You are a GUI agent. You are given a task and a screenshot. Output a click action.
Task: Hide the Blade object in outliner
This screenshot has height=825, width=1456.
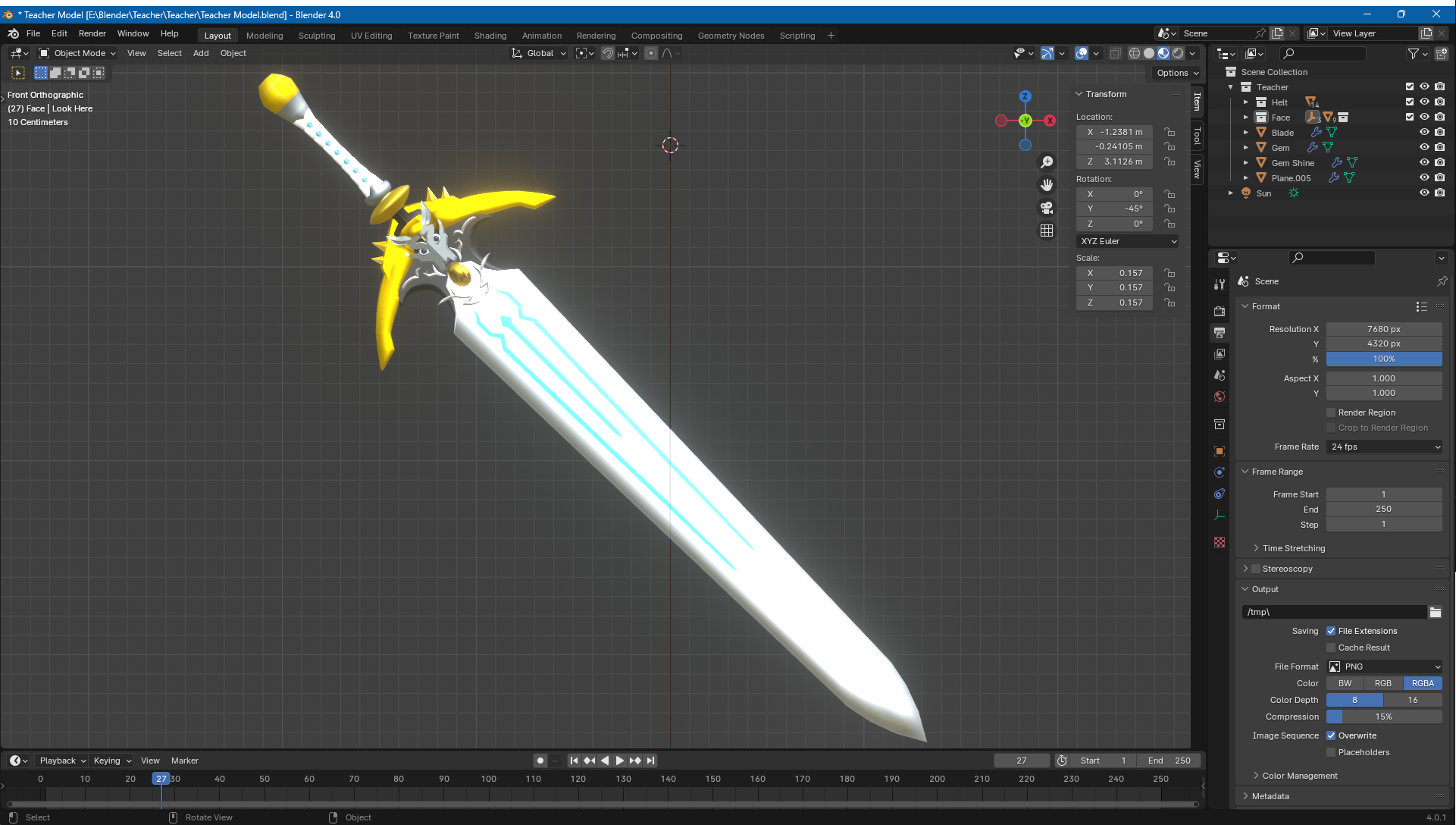point(1424,132)
